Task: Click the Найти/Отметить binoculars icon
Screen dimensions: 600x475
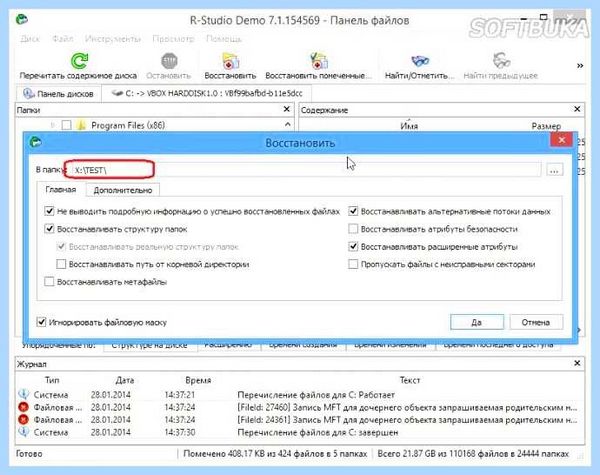Action: tap(420, 61)
